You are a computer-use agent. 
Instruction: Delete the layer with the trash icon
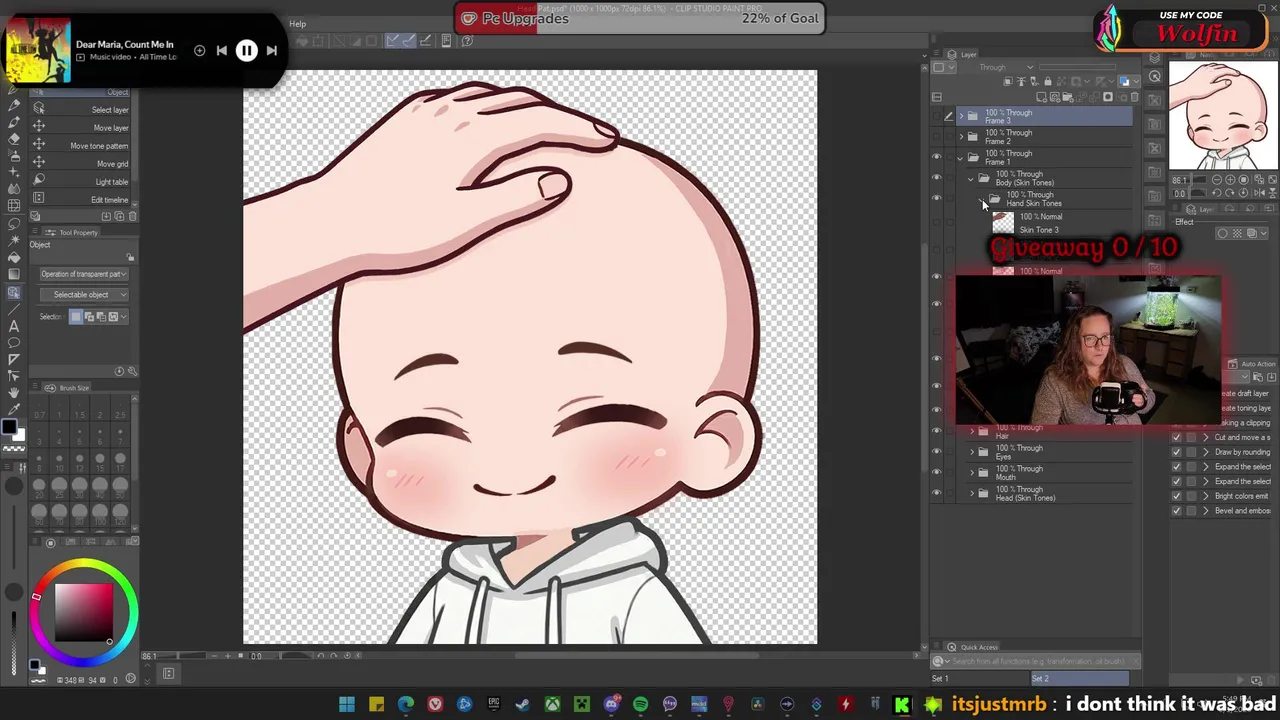[1134, 97]
